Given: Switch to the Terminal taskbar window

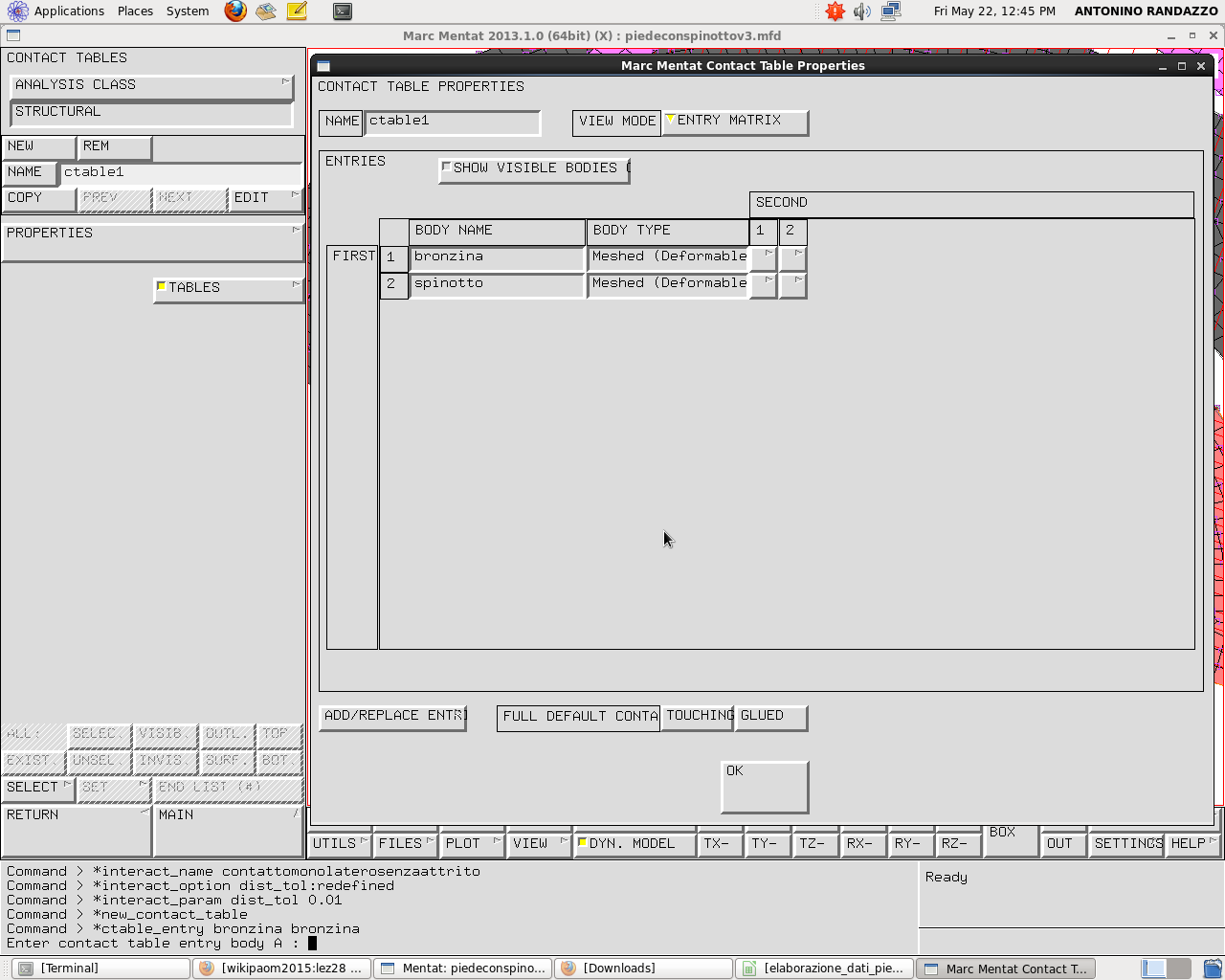Looking at the screenshot, I should click(x=101, y=969).
